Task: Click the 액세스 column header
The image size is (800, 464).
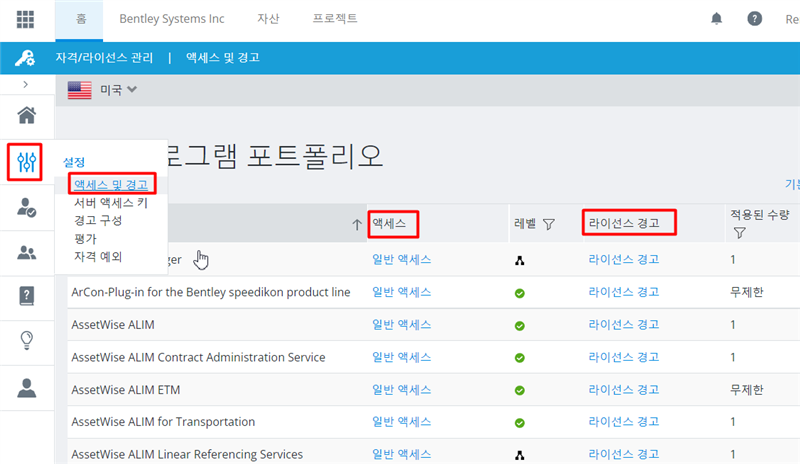Action: click(x=389, y=223)
